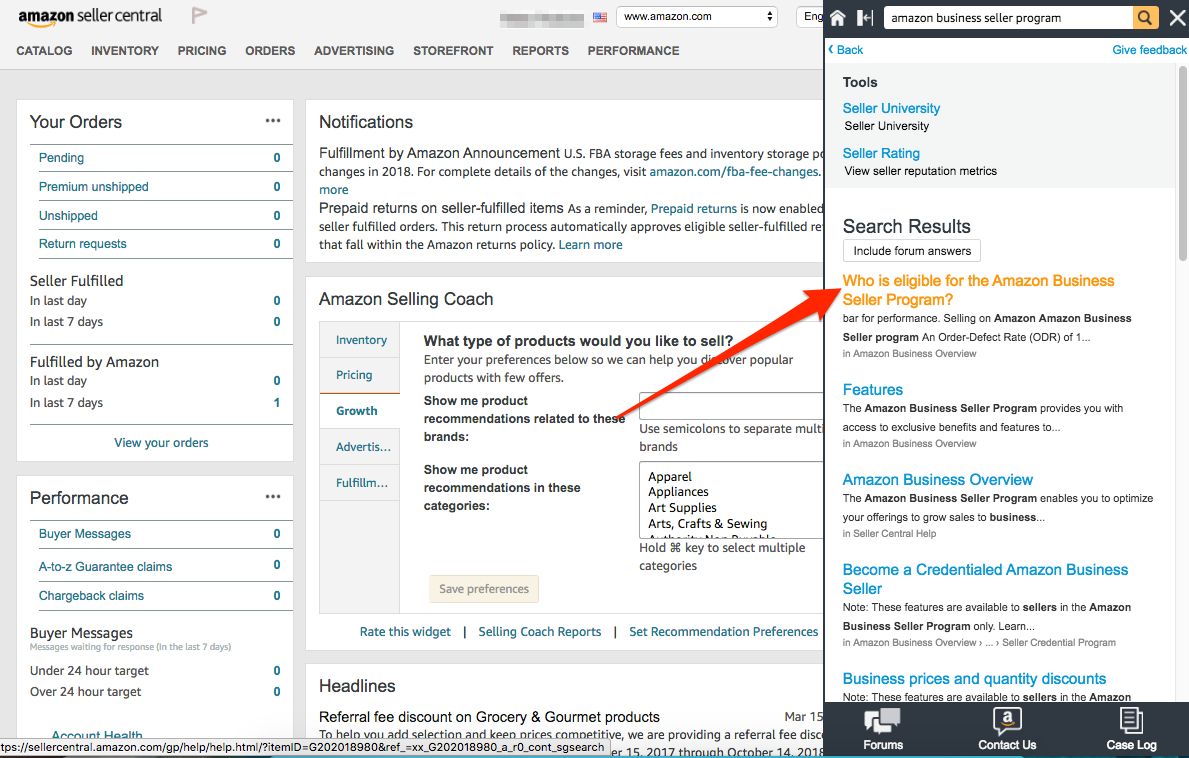Open Selling Coach Reports link

(x=540, y=631)
